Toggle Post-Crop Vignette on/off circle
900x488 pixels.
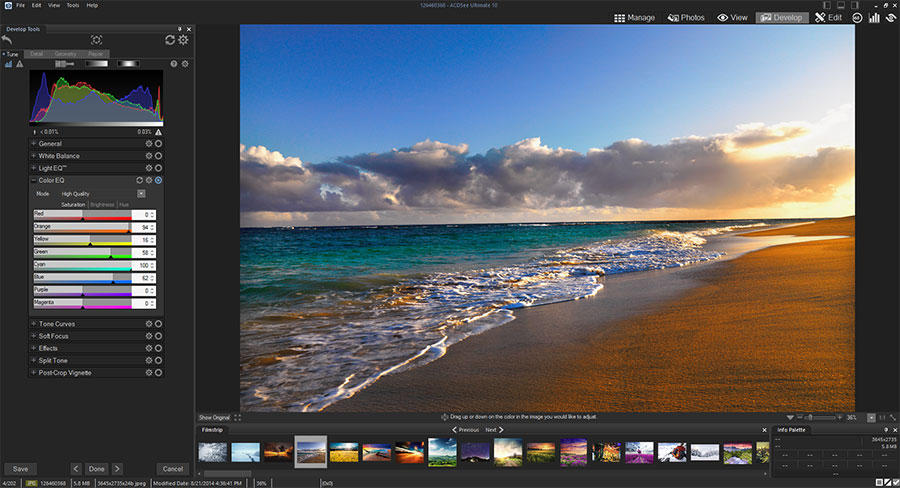[158, 373]
